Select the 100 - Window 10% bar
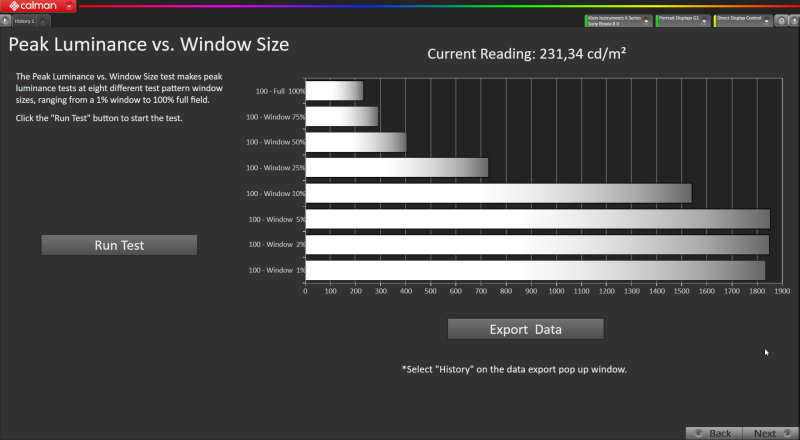This screenshot has width=800, height=440. (x=498, y=193)
